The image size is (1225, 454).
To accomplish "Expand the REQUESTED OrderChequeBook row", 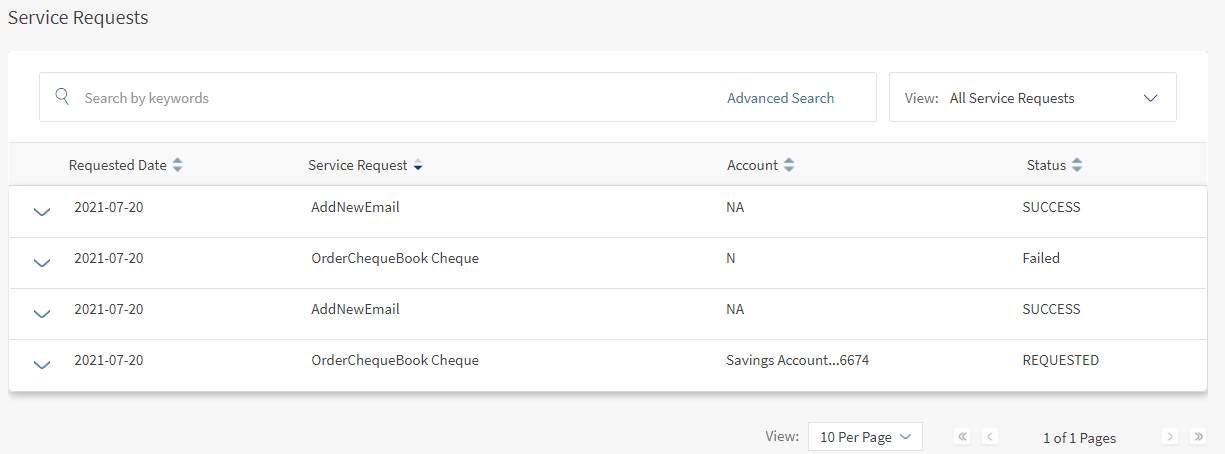I will coord(41,364).
